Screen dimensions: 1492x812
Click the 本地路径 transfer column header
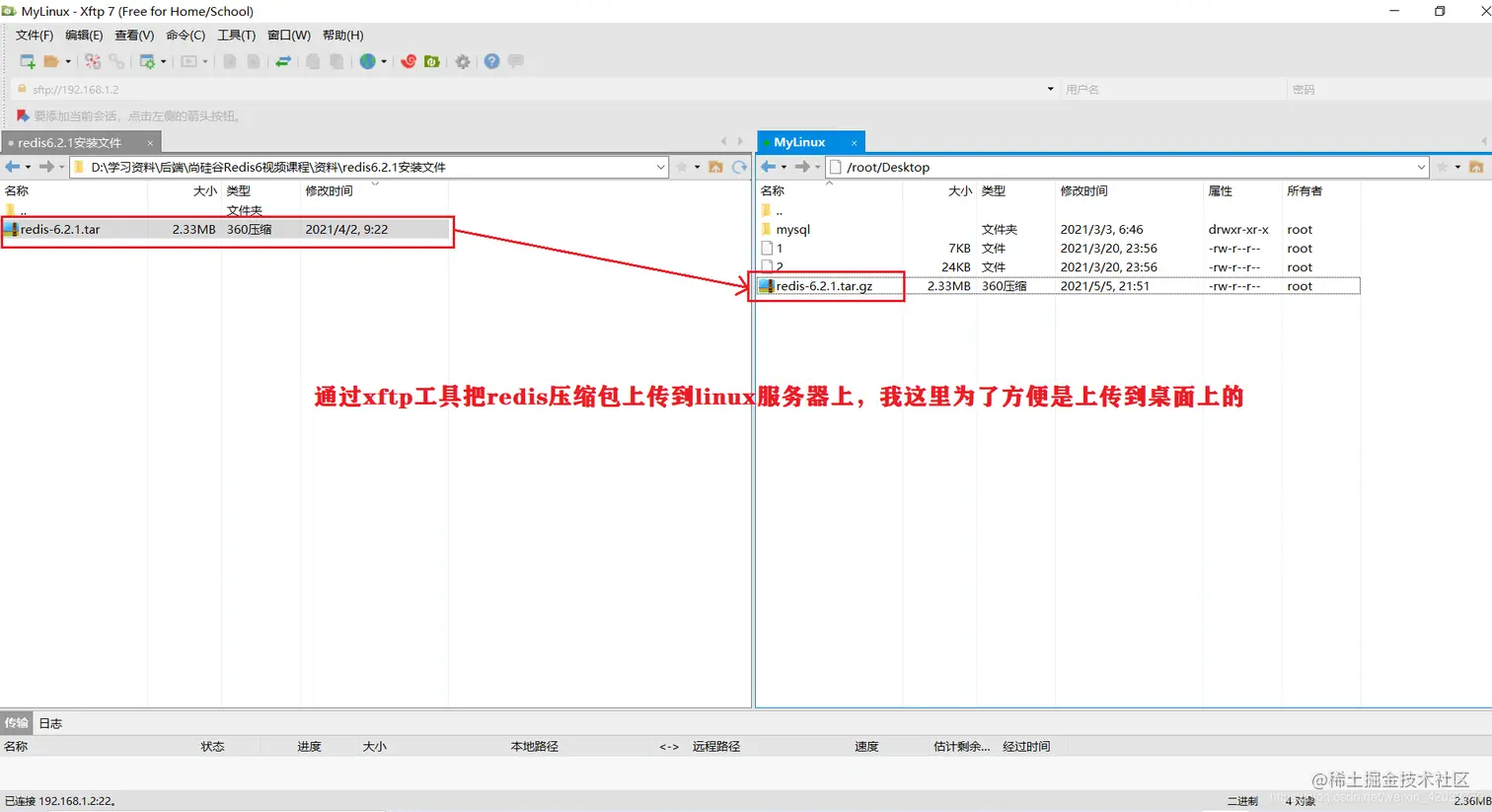pyautogui.click(x=535, y=747)
